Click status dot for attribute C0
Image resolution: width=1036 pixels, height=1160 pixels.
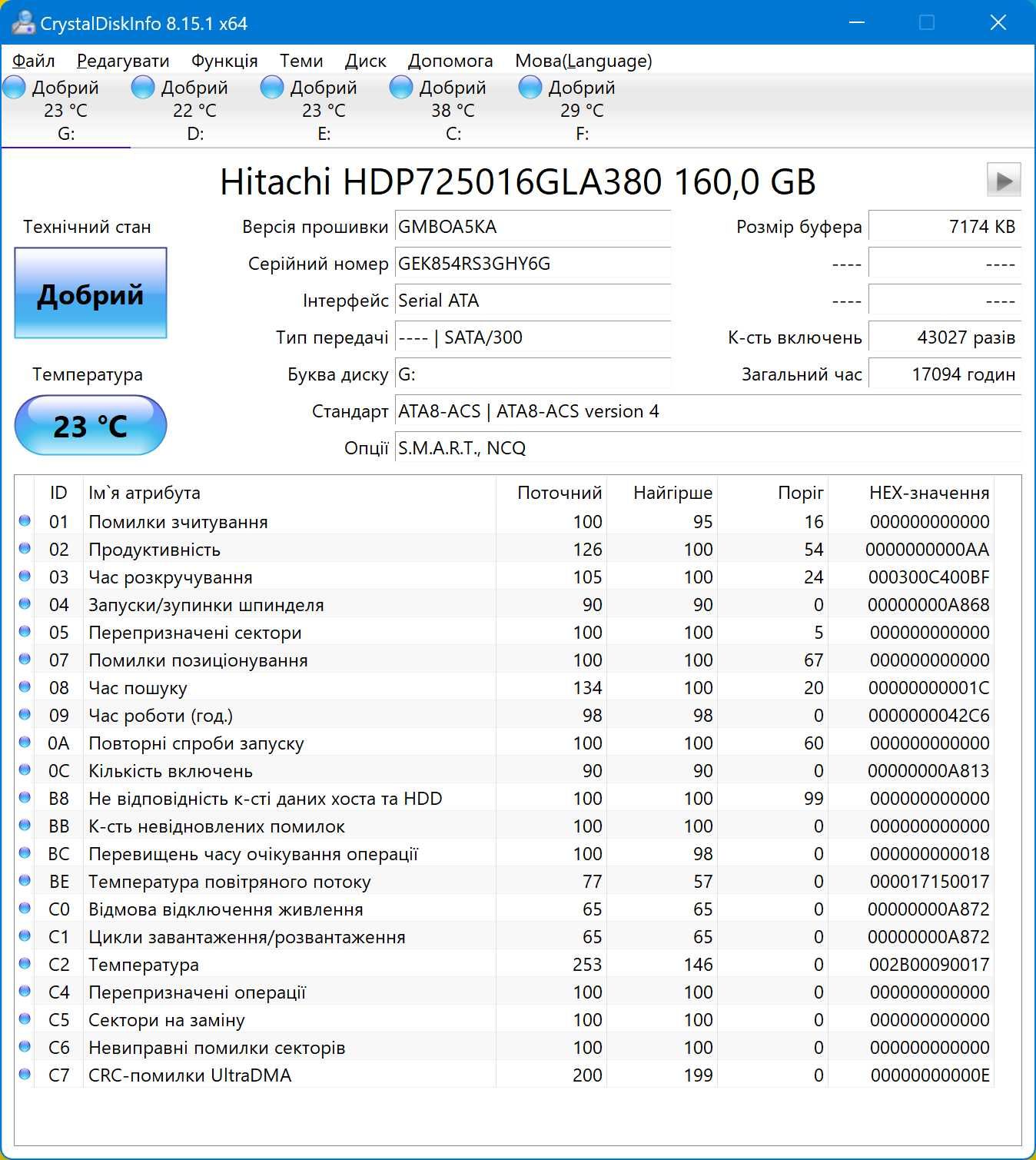pyautogui.click(x=25, y=908)
